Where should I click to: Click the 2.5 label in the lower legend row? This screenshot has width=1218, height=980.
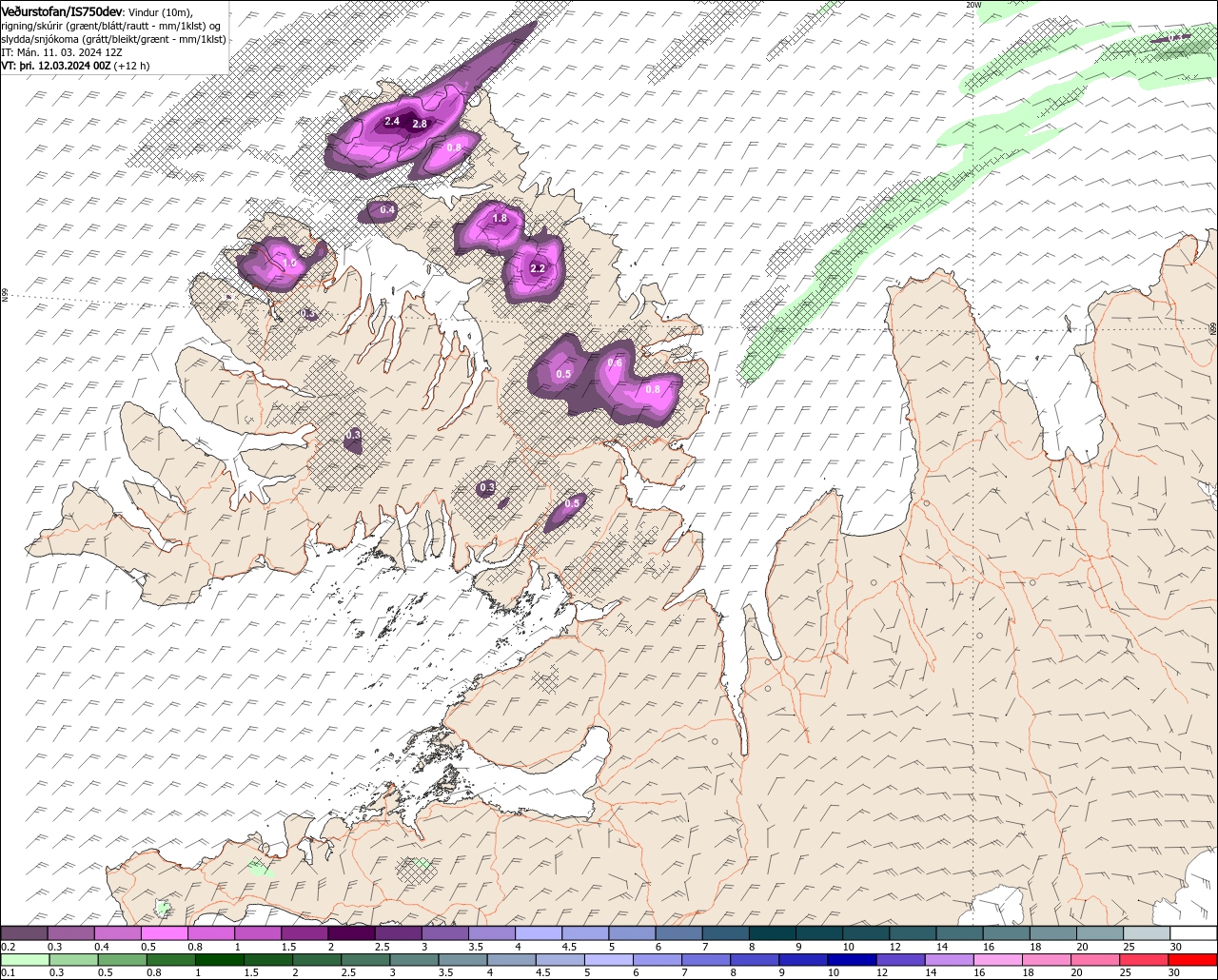pos(348,972)
